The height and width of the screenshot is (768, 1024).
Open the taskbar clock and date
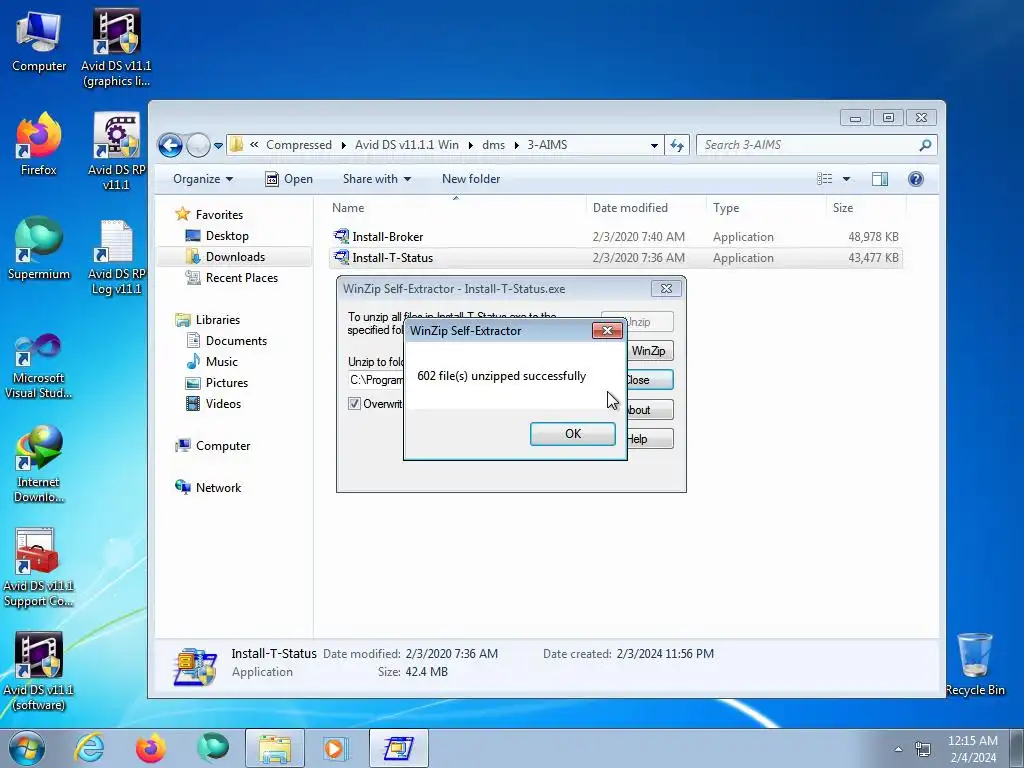click(973, 749)
